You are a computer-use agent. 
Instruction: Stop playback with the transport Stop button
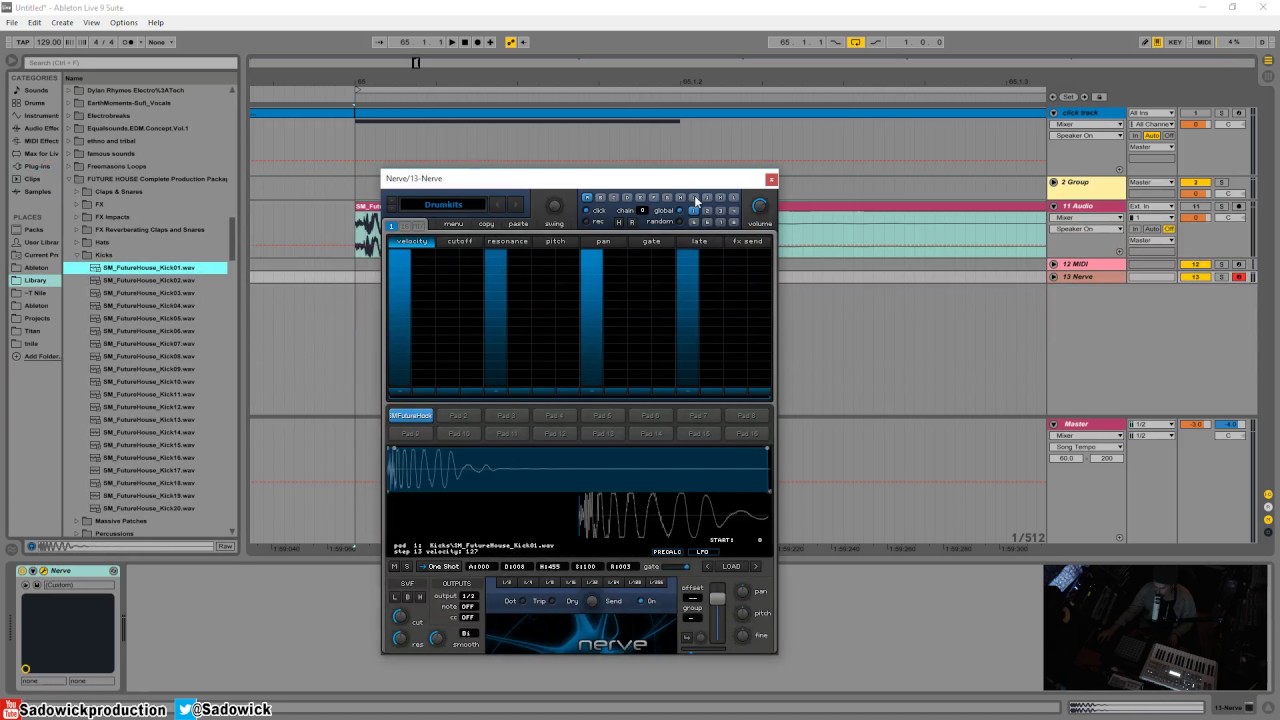[x=464, y=42]
